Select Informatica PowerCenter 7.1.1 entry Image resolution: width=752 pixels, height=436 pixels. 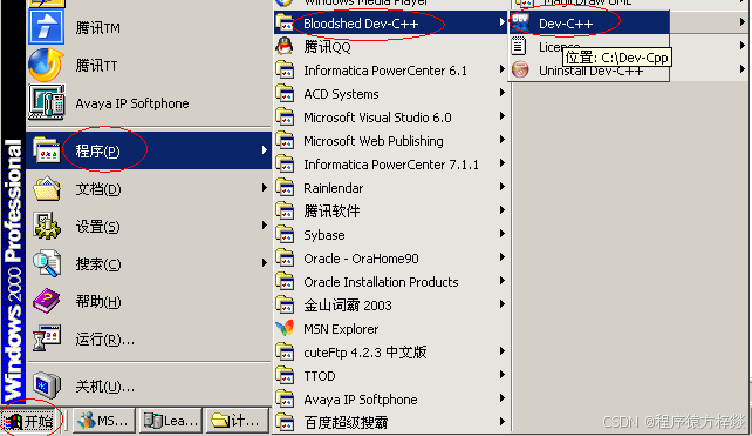coord(391,164)
